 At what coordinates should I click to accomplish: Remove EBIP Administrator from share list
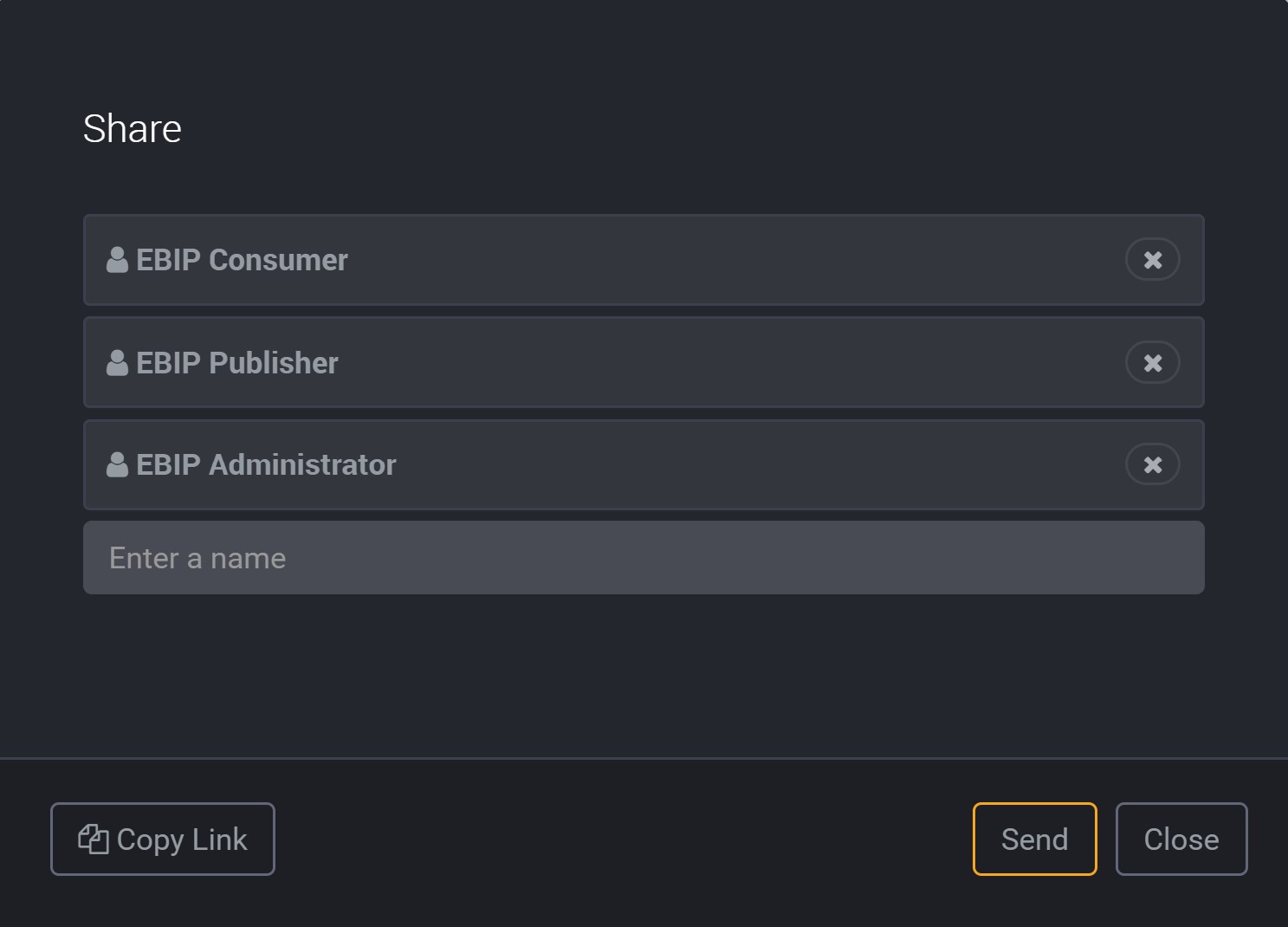pos(1152,465)
